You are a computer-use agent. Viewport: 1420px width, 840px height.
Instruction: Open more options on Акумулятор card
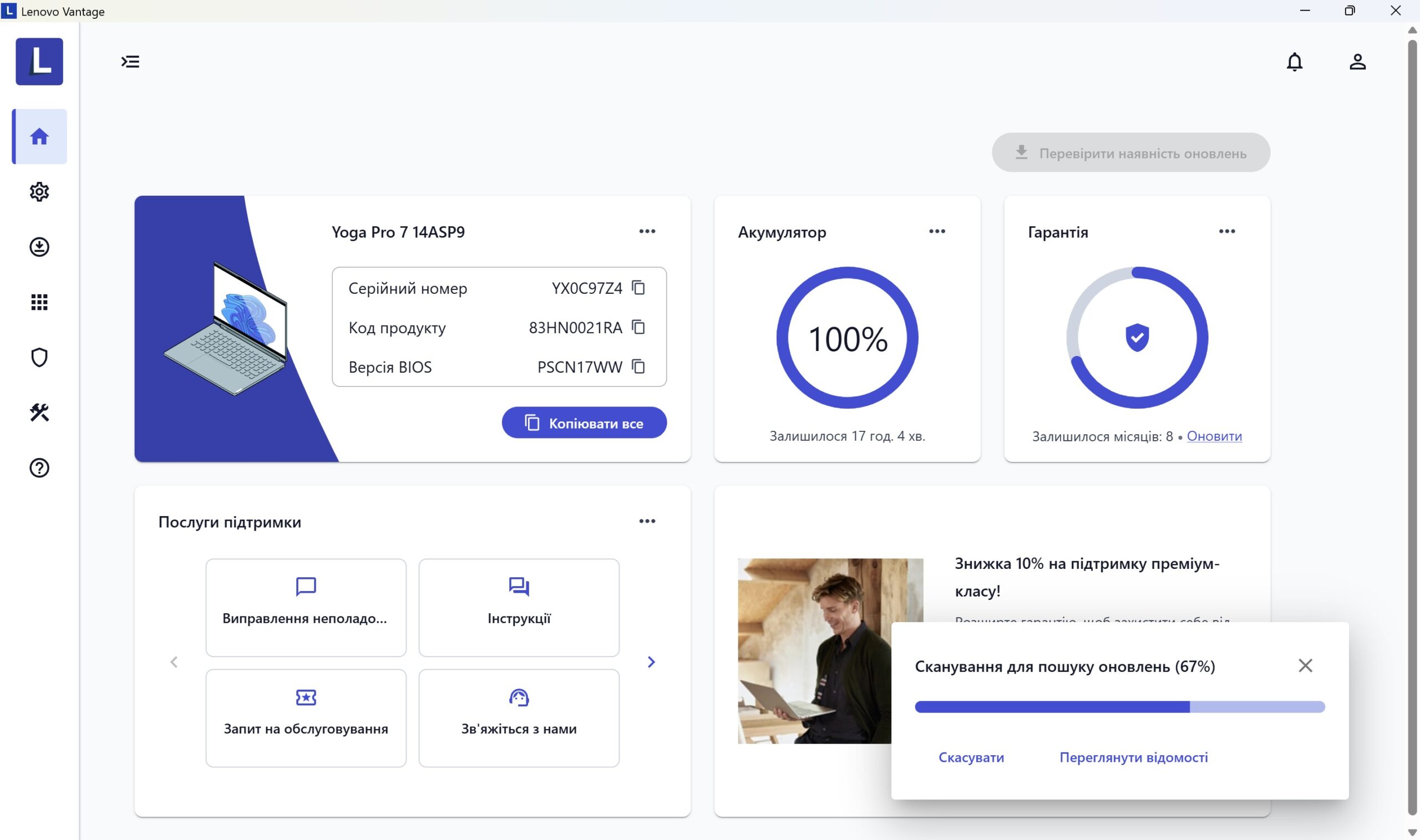(937, 232)
